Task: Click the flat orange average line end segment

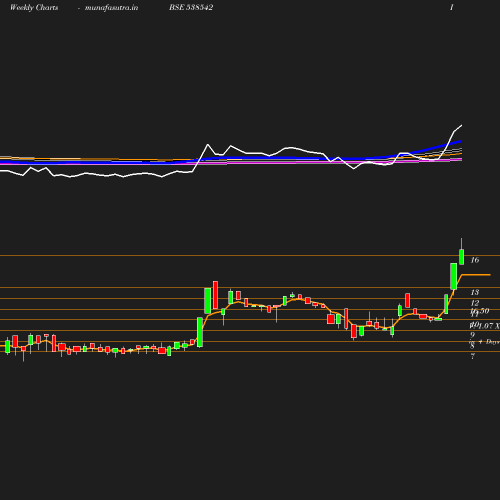Action: [476, 275]
